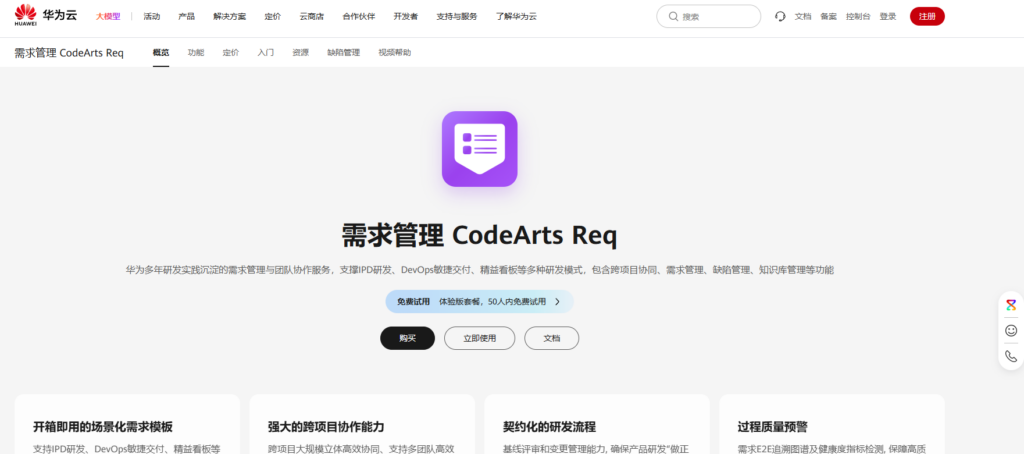Select the 视频帮助 tab

[x=394, y=52]
